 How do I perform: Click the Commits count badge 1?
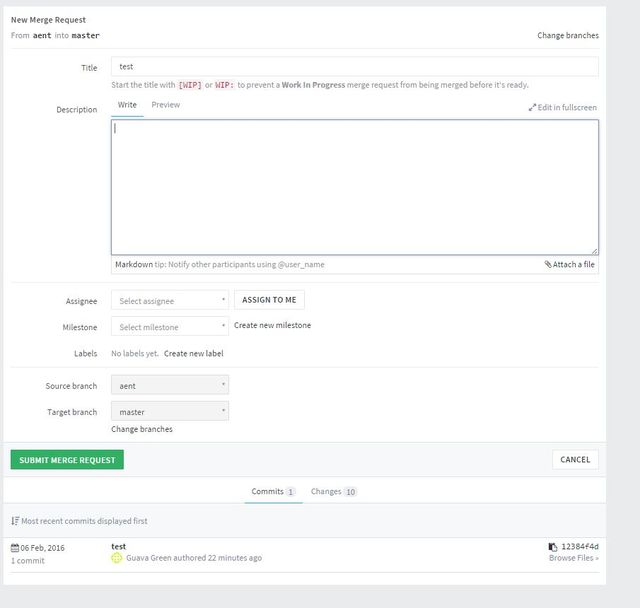click(x=290, y=492)
